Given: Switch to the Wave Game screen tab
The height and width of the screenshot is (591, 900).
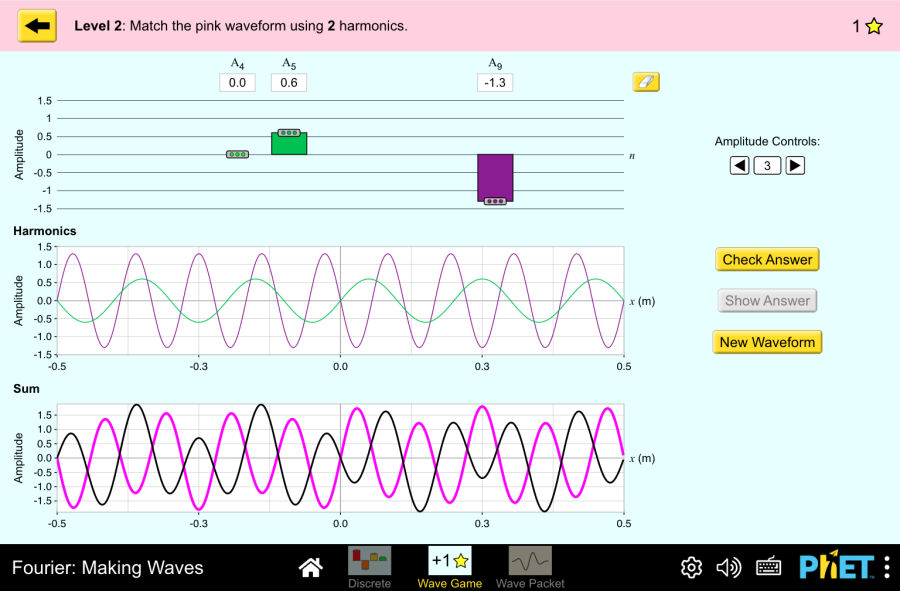Looking at the screenshot, I should (x=449, y=560).
